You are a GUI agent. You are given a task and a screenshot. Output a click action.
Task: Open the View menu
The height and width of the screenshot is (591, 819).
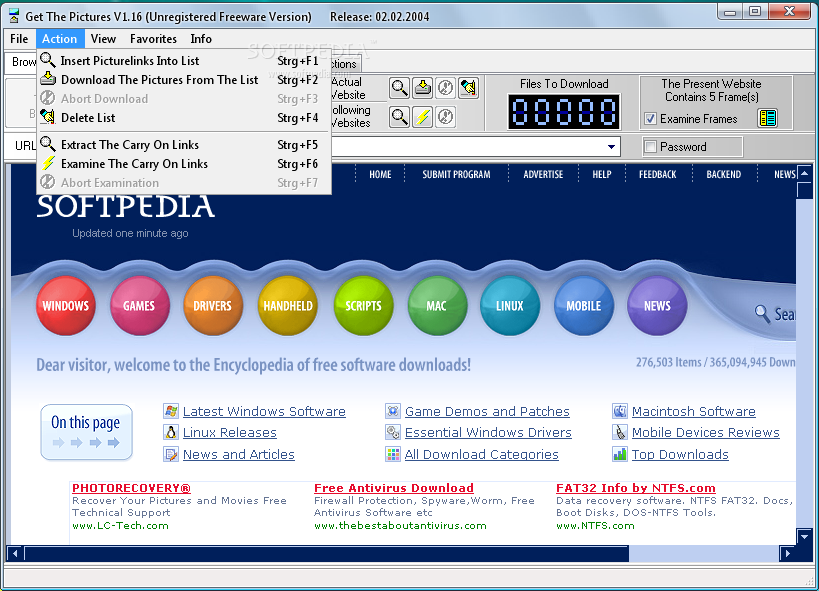tap(103, 39)
